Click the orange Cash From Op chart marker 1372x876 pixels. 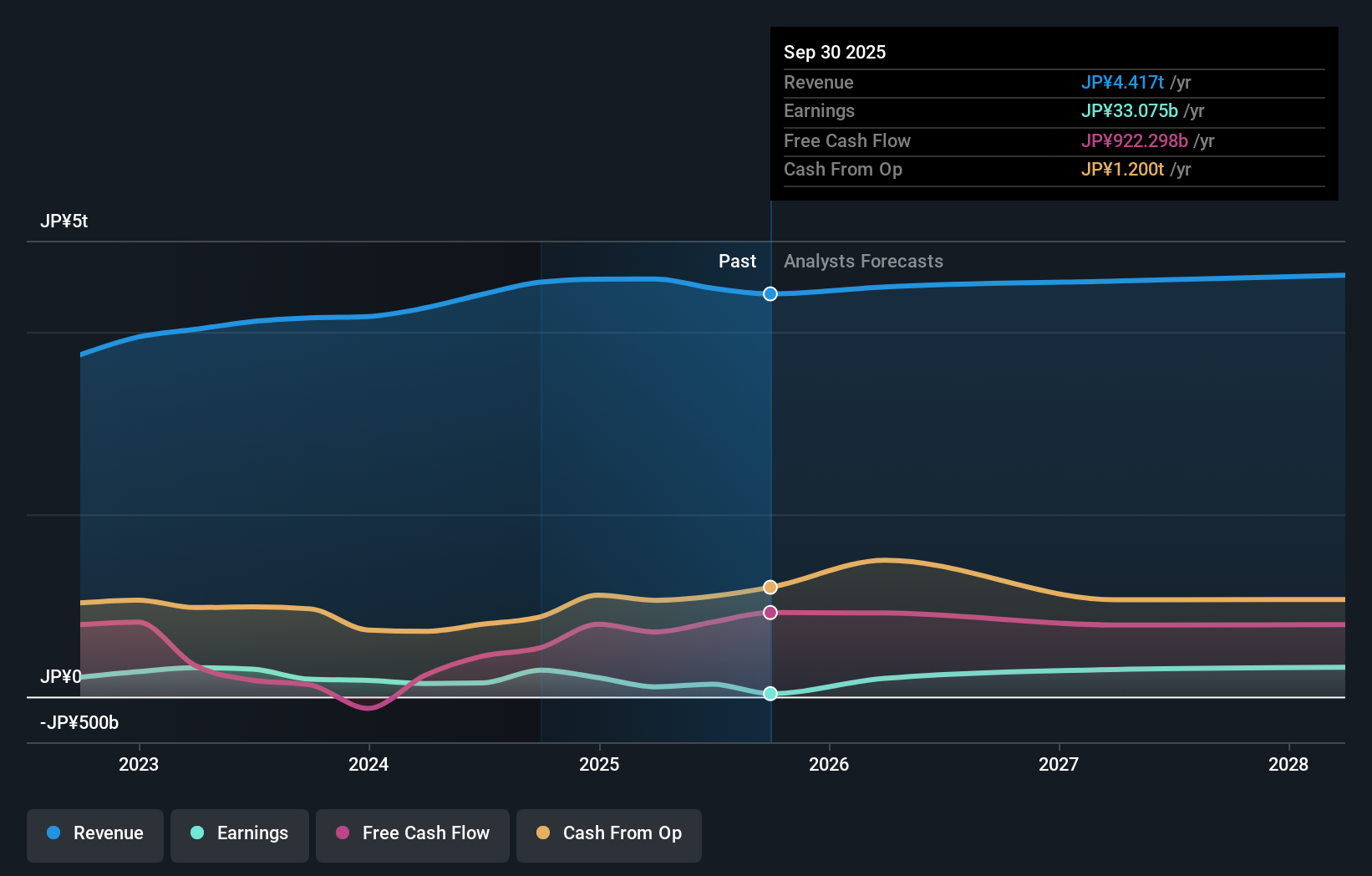click(x=770, y=587)
